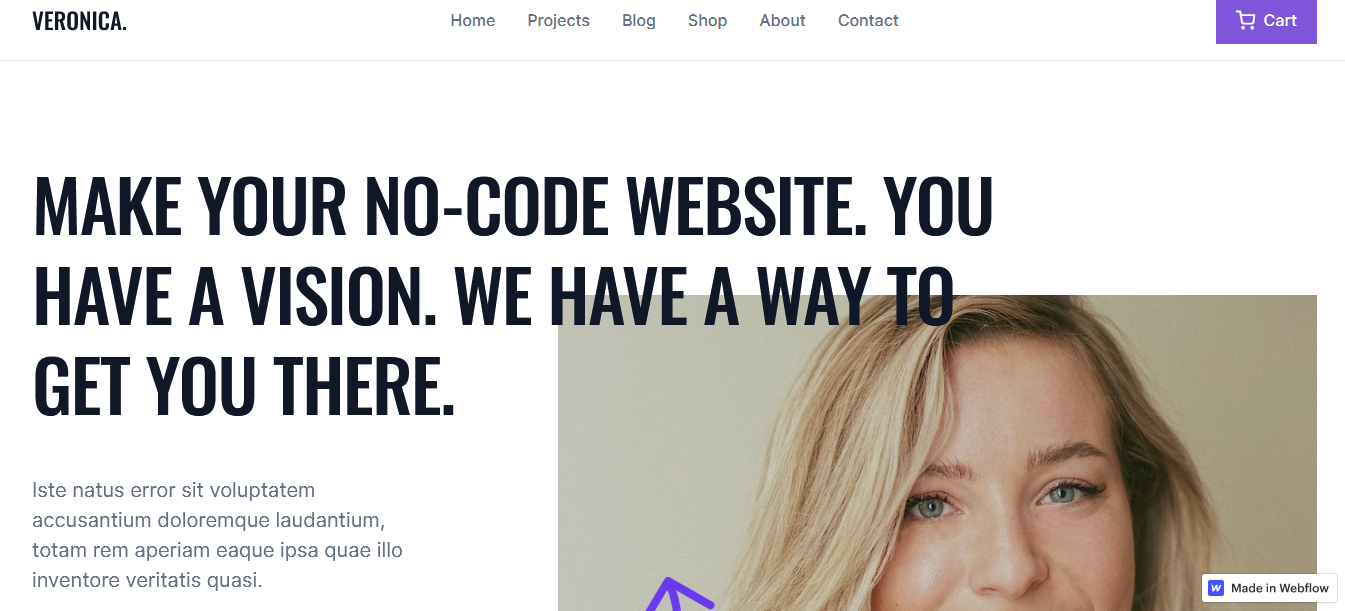Open the Shop menu item
This screenshot has height=611, width=1345.
coord(708,20)
